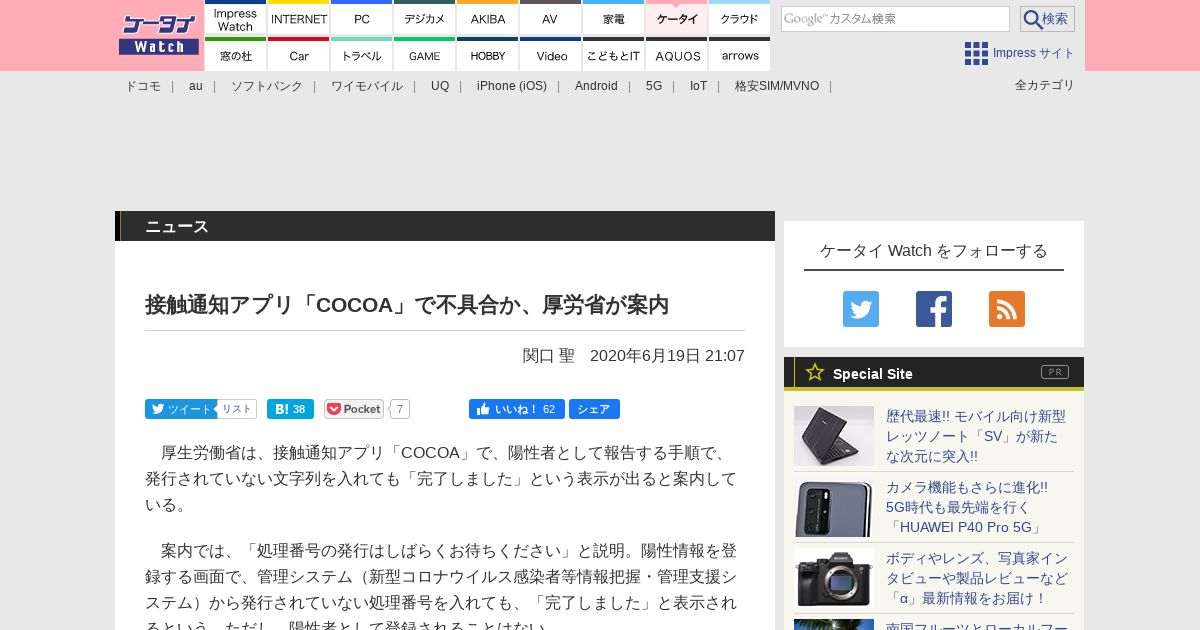Open the HOBBY Watch tab

click(488, 55)
